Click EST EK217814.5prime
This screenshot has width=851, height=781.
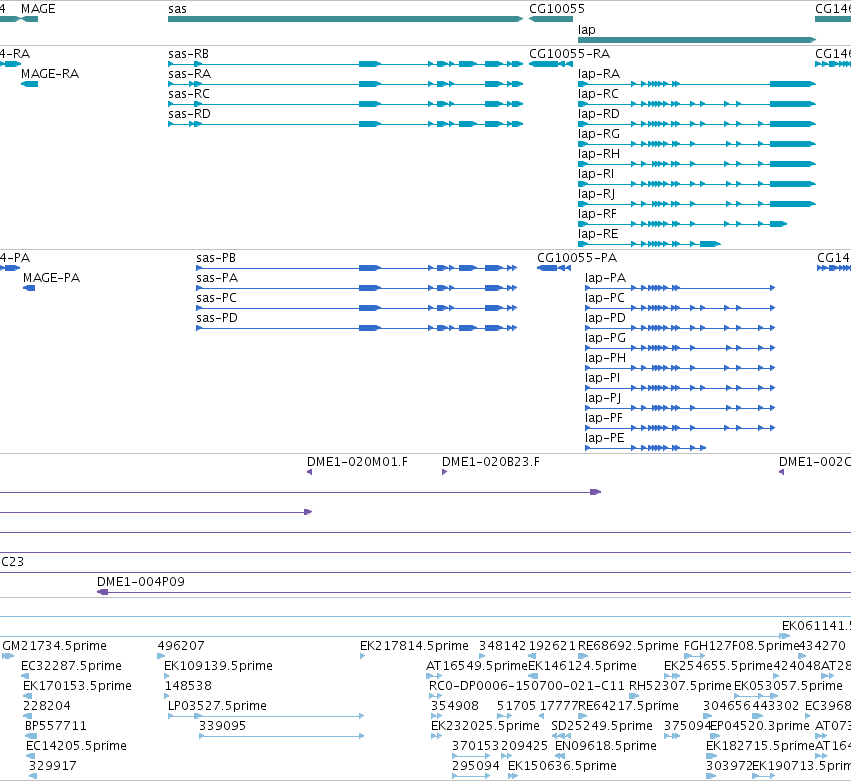coord(414,646)
